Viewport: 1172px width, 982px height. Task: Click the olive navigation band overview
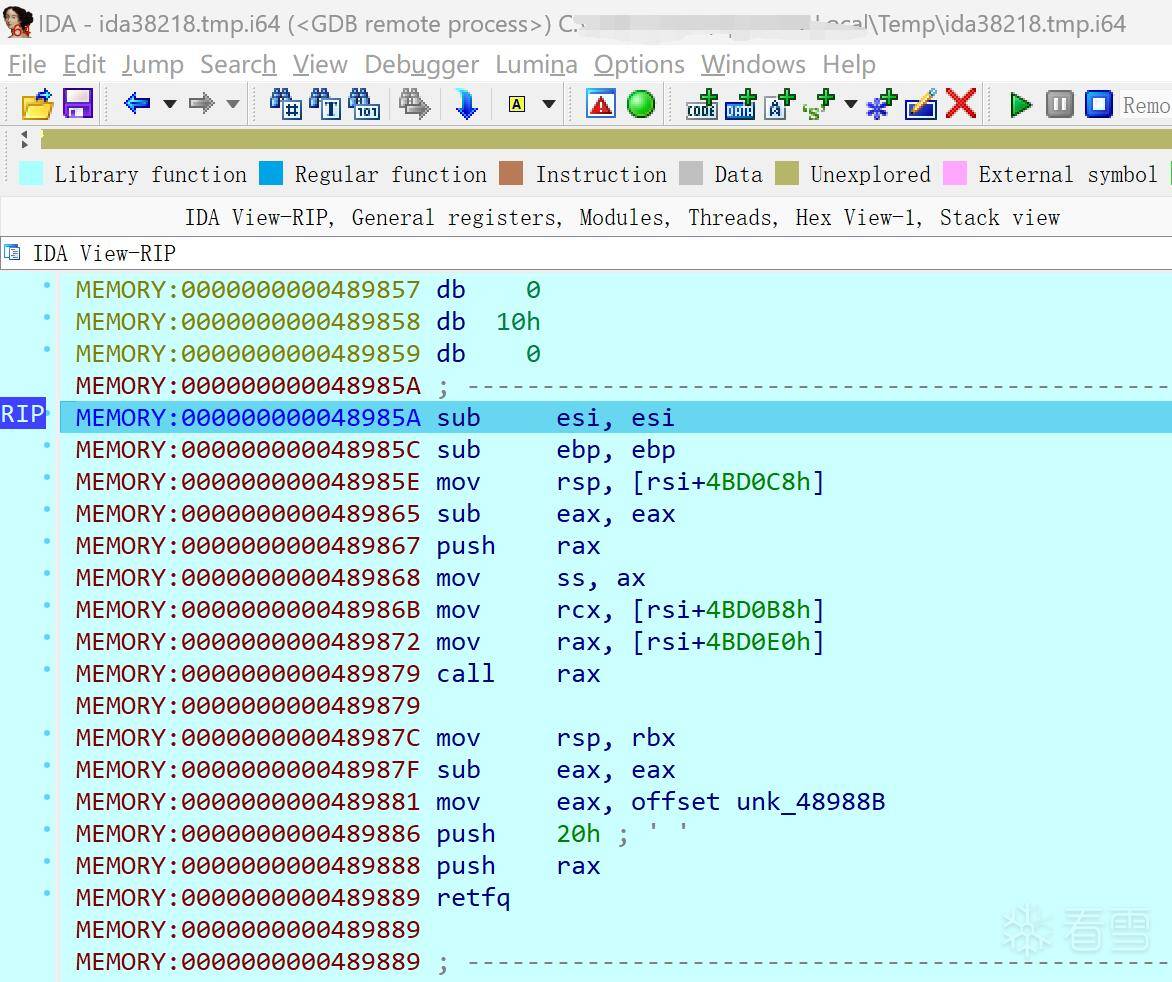(606, 139)
